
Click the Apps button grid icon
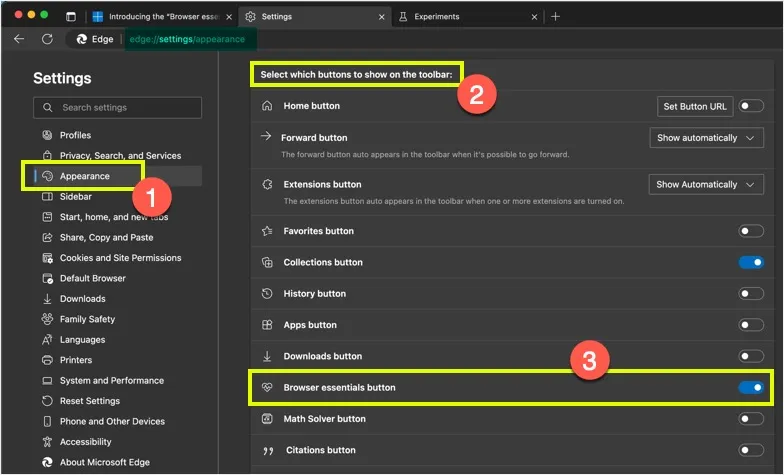tap(267, 325)
